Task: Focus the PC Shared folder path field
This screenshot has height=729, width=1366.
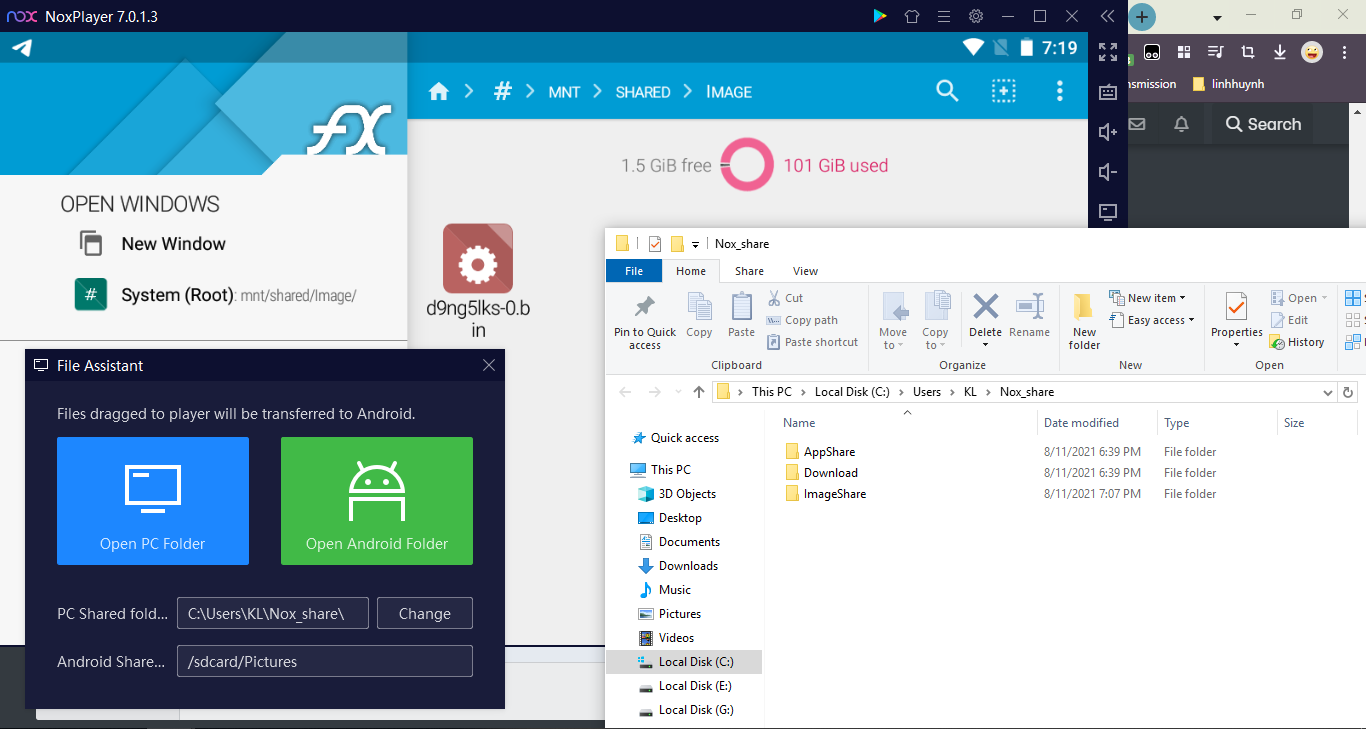Action: [x=273, y=613]
